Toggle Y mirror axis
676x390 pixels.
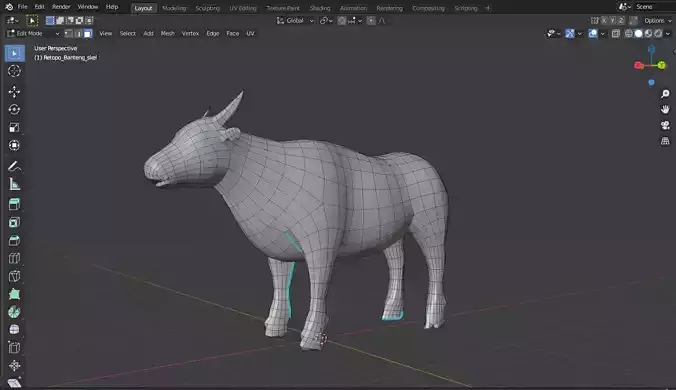pyautogui.click(x=613, y=20)
